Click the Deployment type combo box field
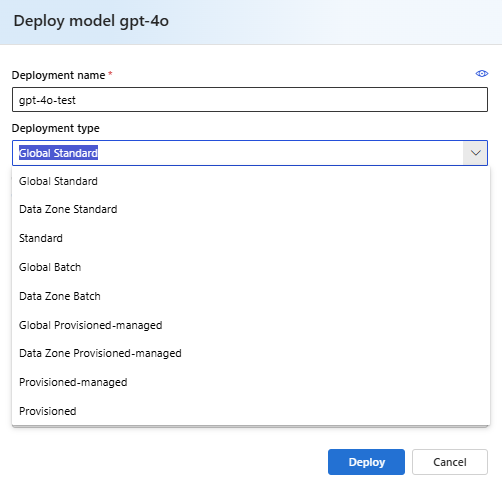 250,153
